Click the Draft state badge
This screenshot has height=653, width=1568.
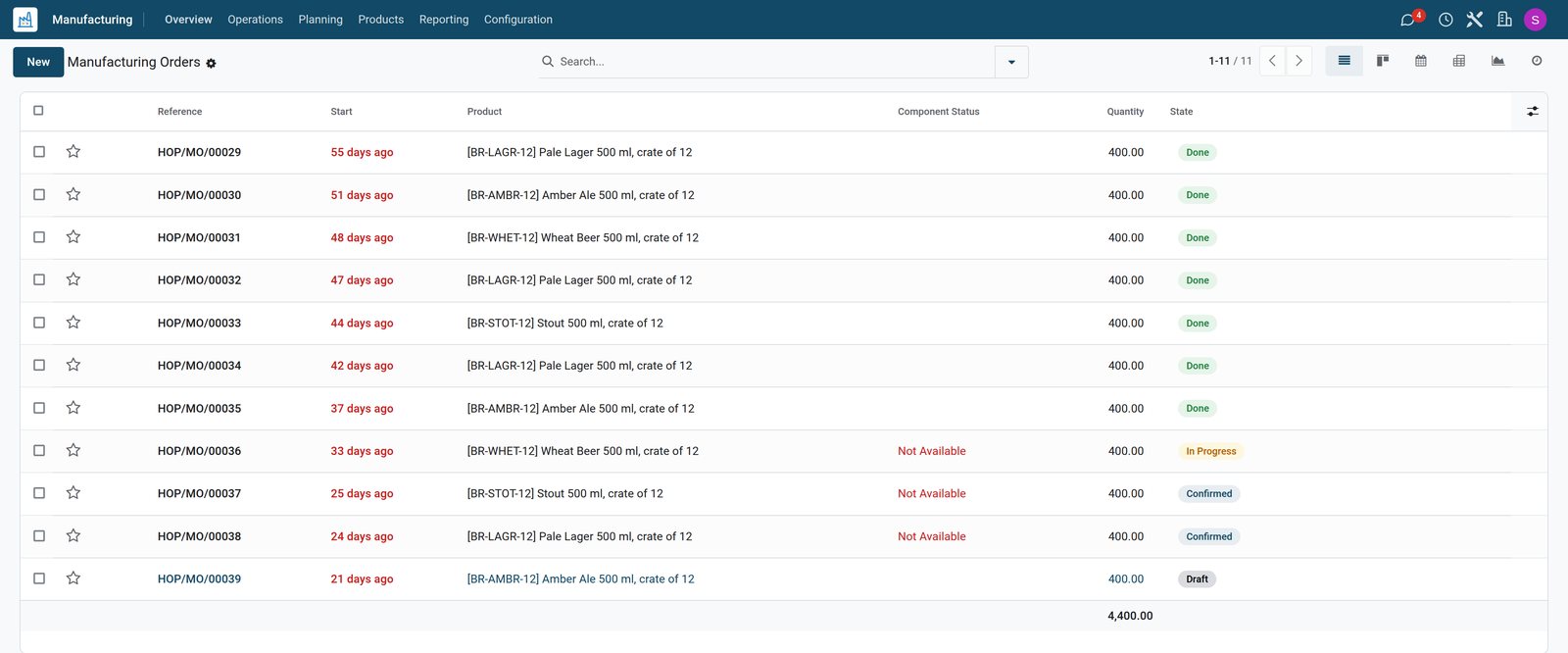point(1197,579)
